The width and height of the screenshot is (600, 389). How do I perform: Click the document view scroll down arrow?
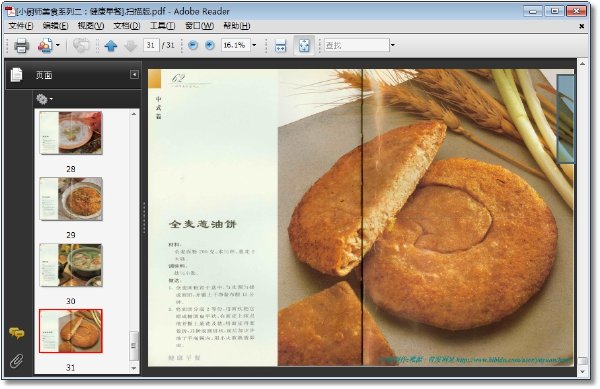(582, 371)
